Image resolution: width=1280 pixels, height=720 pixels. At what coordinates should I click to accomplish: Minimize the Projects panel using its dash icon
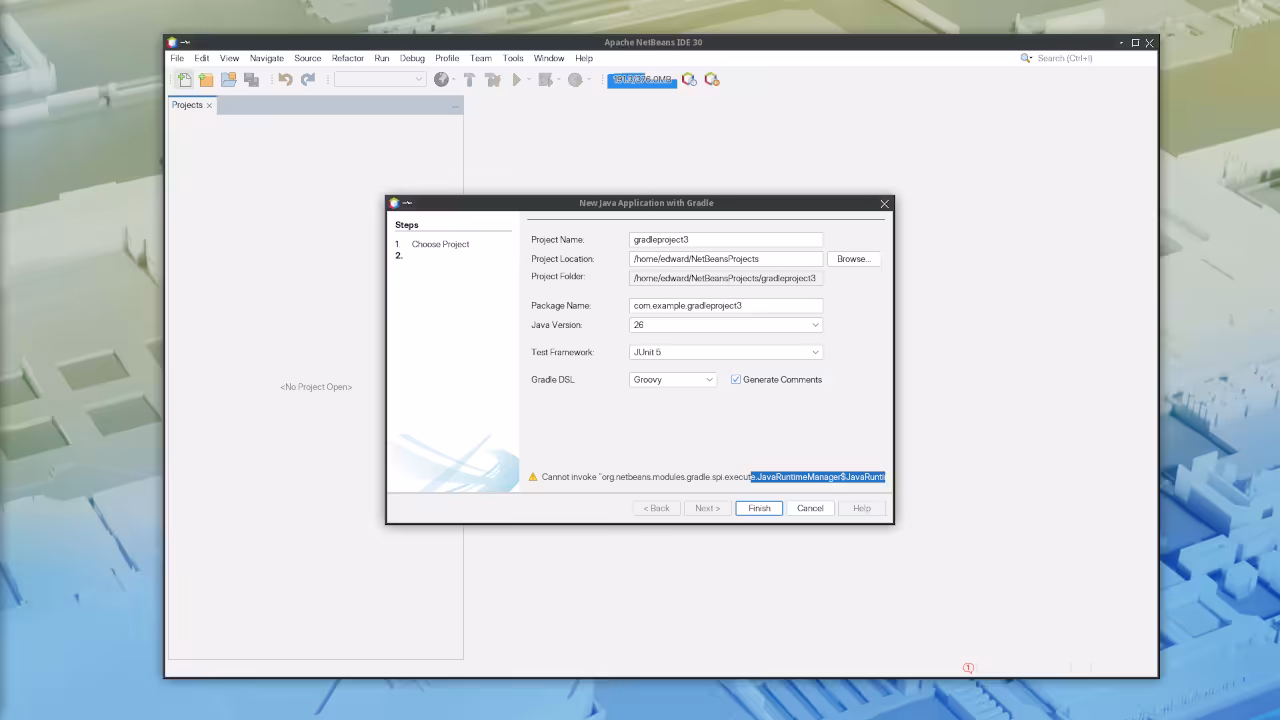coord(455,105)
